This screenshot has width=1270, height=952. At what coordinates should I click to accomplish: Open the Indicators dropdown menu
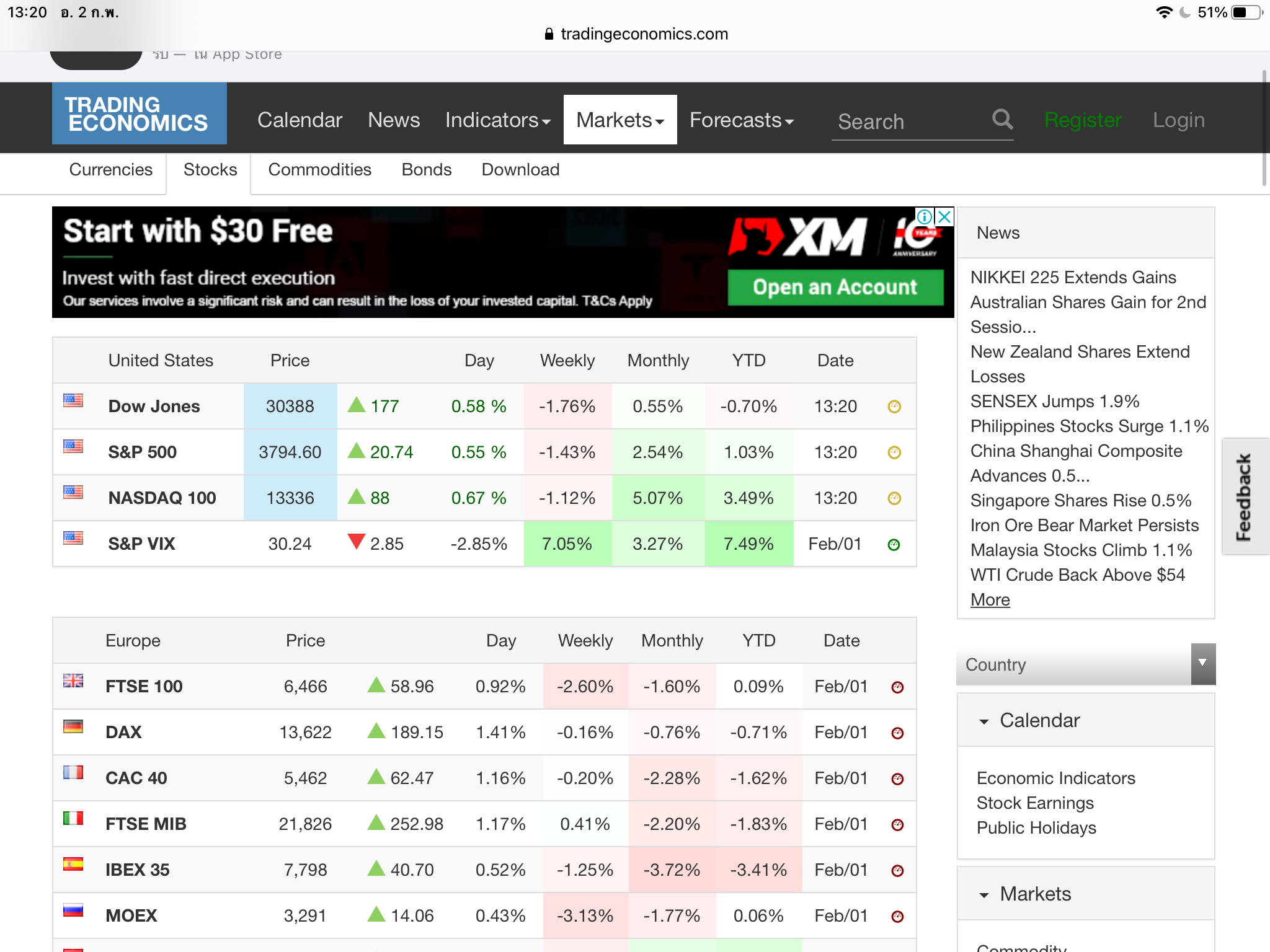click(497, 120)
